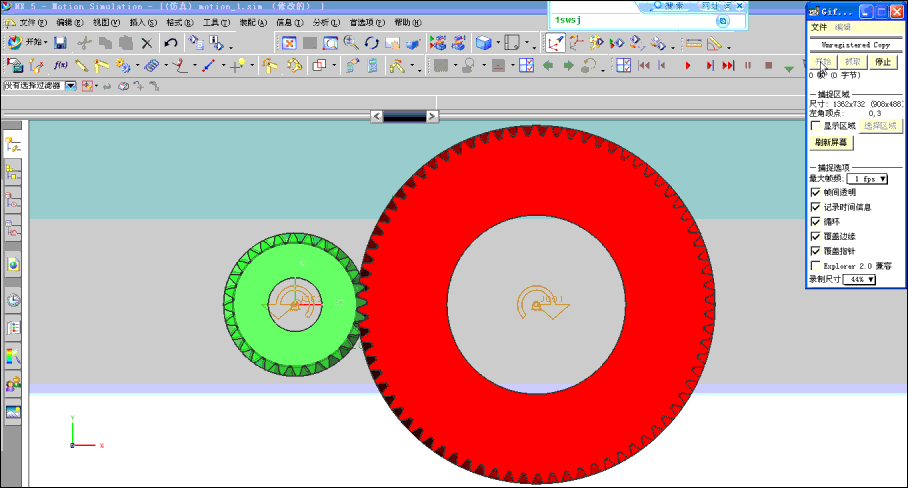This screenshot has width=908, height=488.
Task: Open the History clock sidebar tab
Action: (x=13, y=300)
